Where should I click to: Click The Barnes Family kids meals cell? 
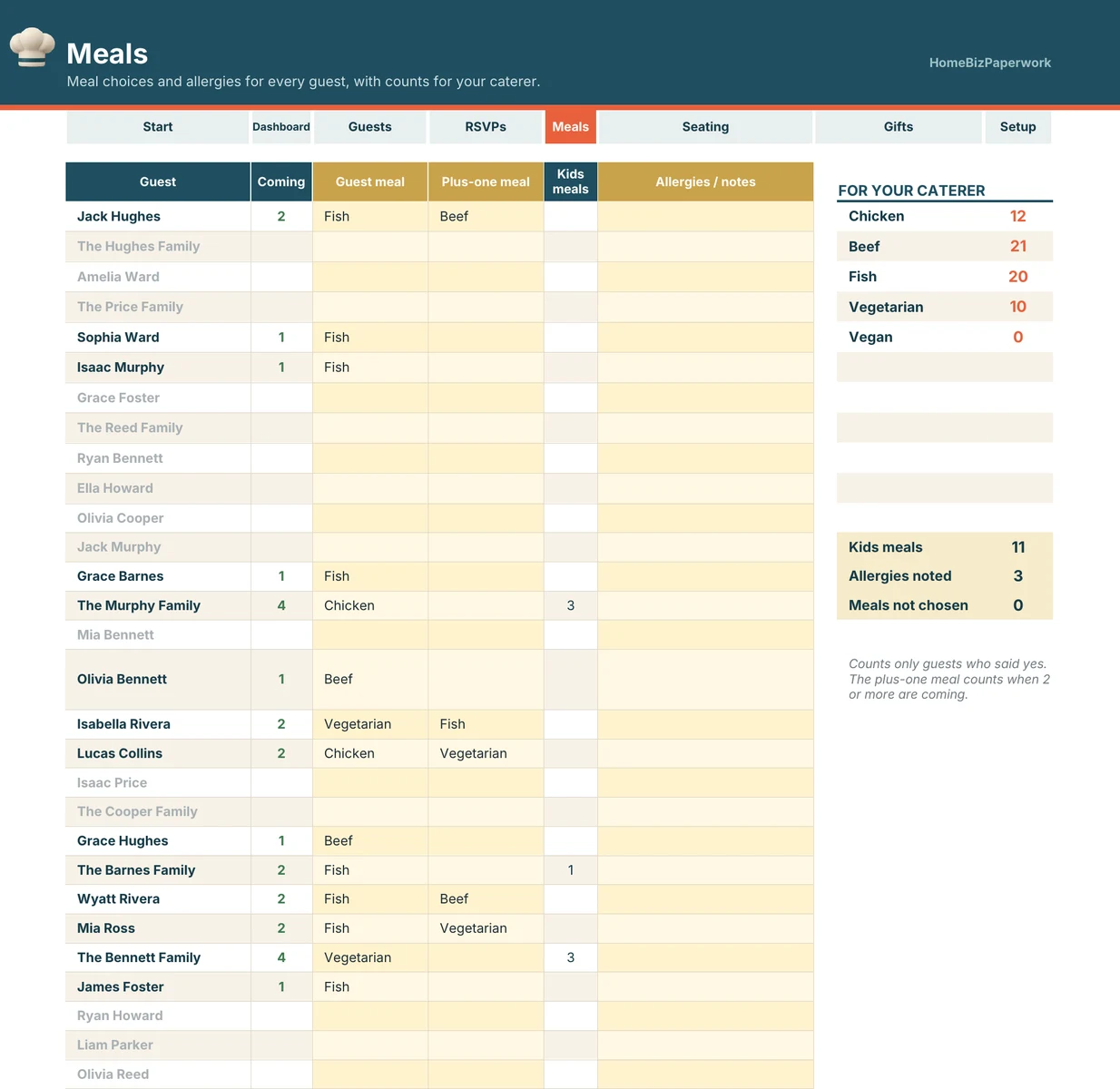[571, 870]
